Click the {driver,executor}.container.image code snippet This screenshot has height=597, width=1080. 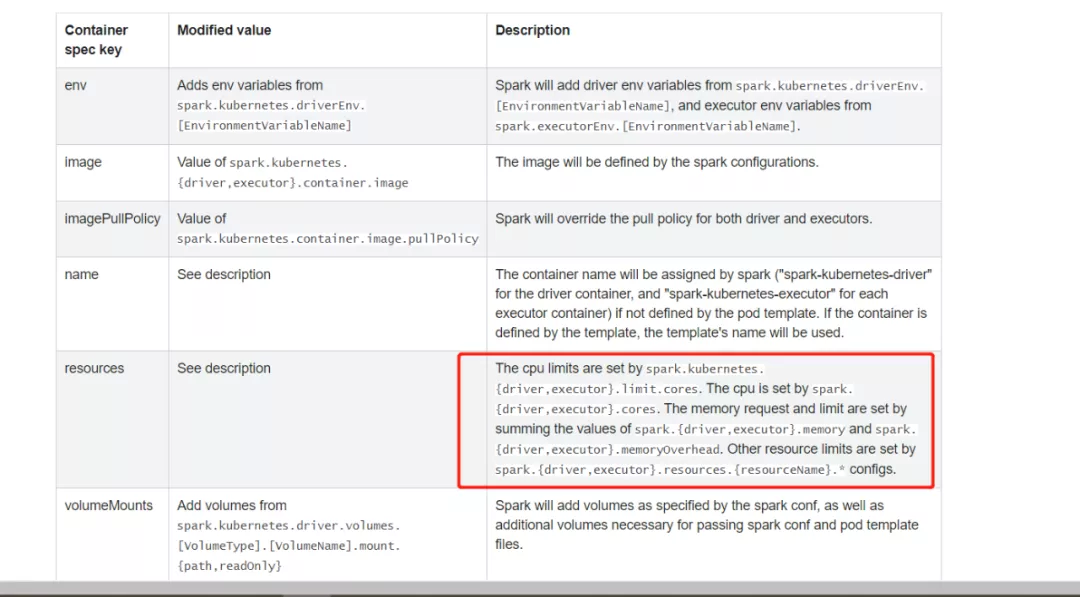click(x=293, y=183)
